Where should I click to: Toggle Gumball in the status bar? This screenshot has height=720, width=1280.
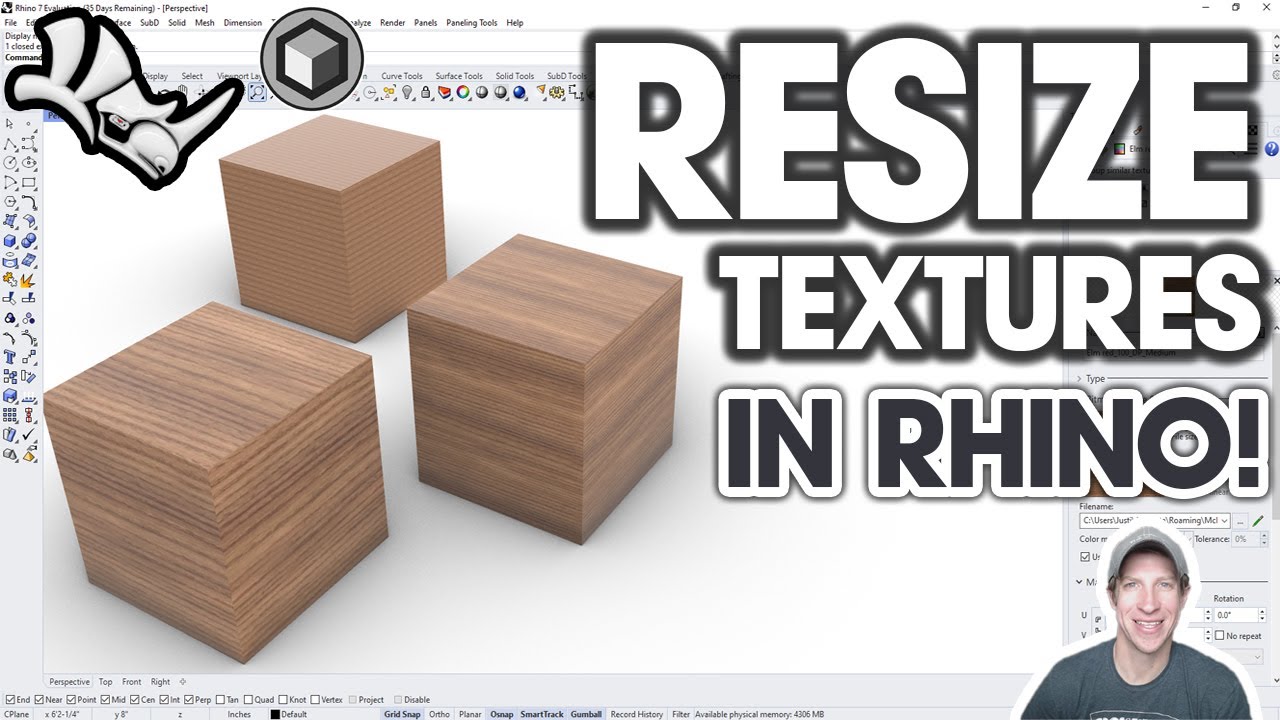[586, 713]
